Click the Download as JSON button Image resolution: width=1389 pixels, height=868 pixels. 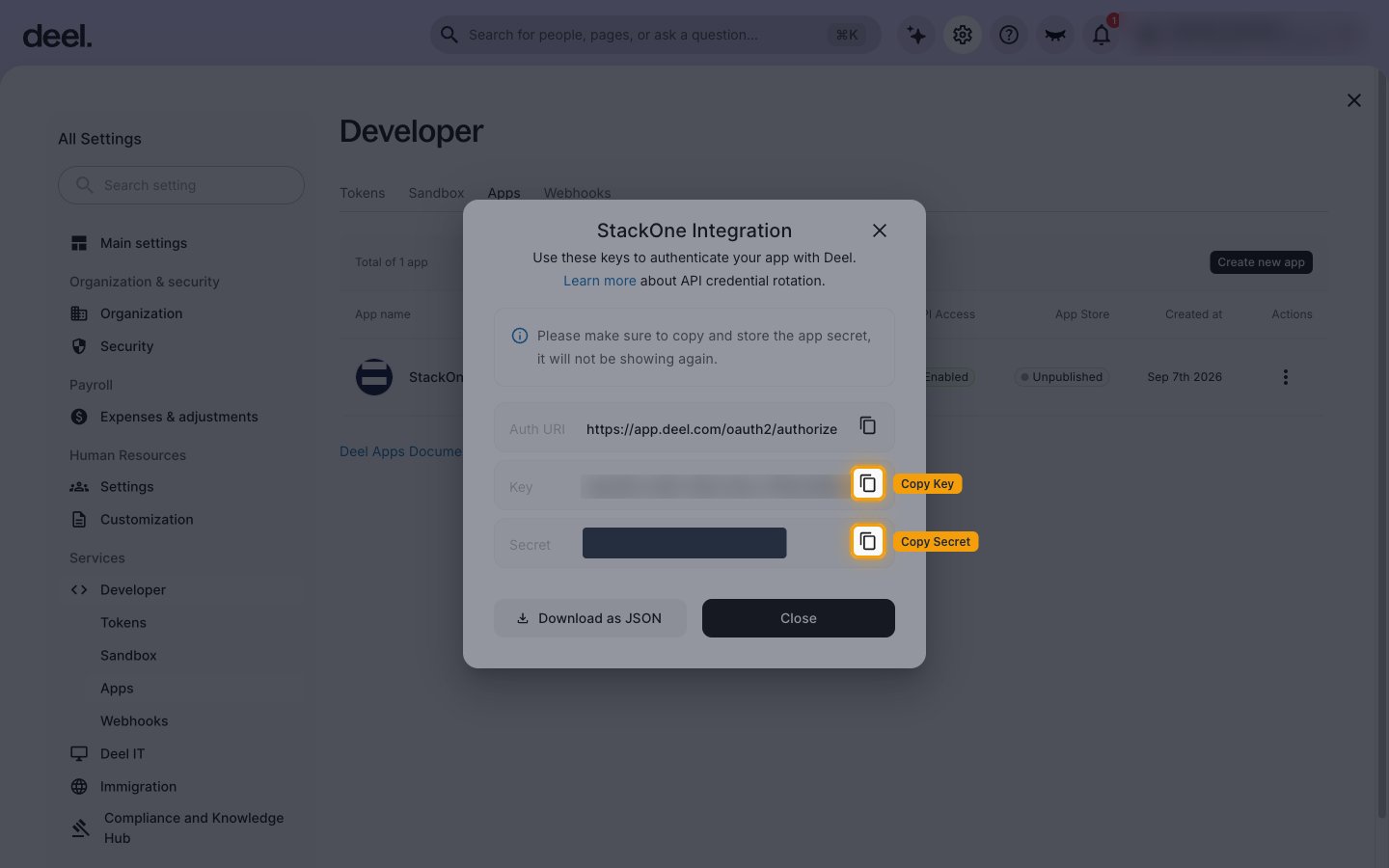point(590,618)
